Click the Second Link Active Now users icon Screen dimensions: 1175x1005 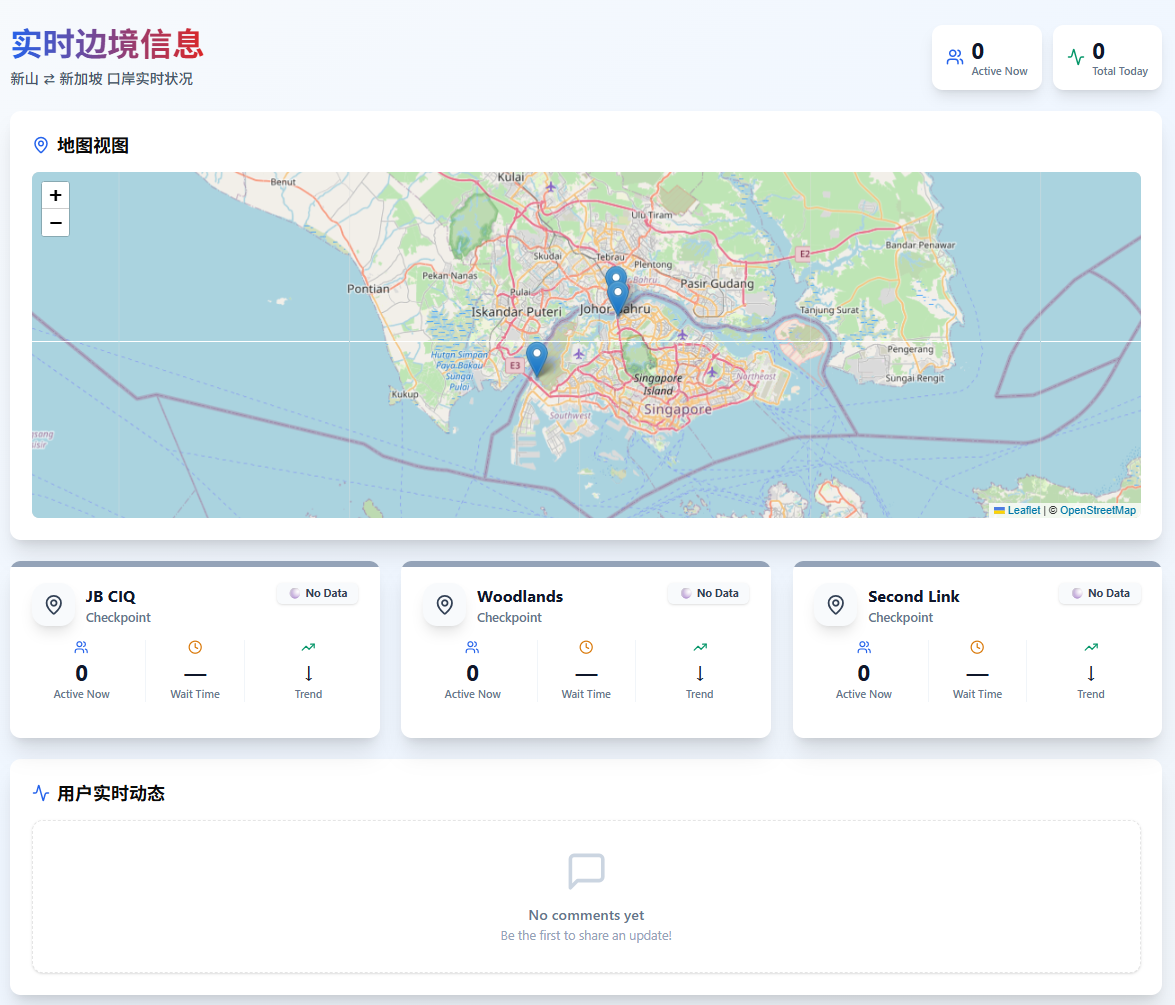(x=864, y=647)
